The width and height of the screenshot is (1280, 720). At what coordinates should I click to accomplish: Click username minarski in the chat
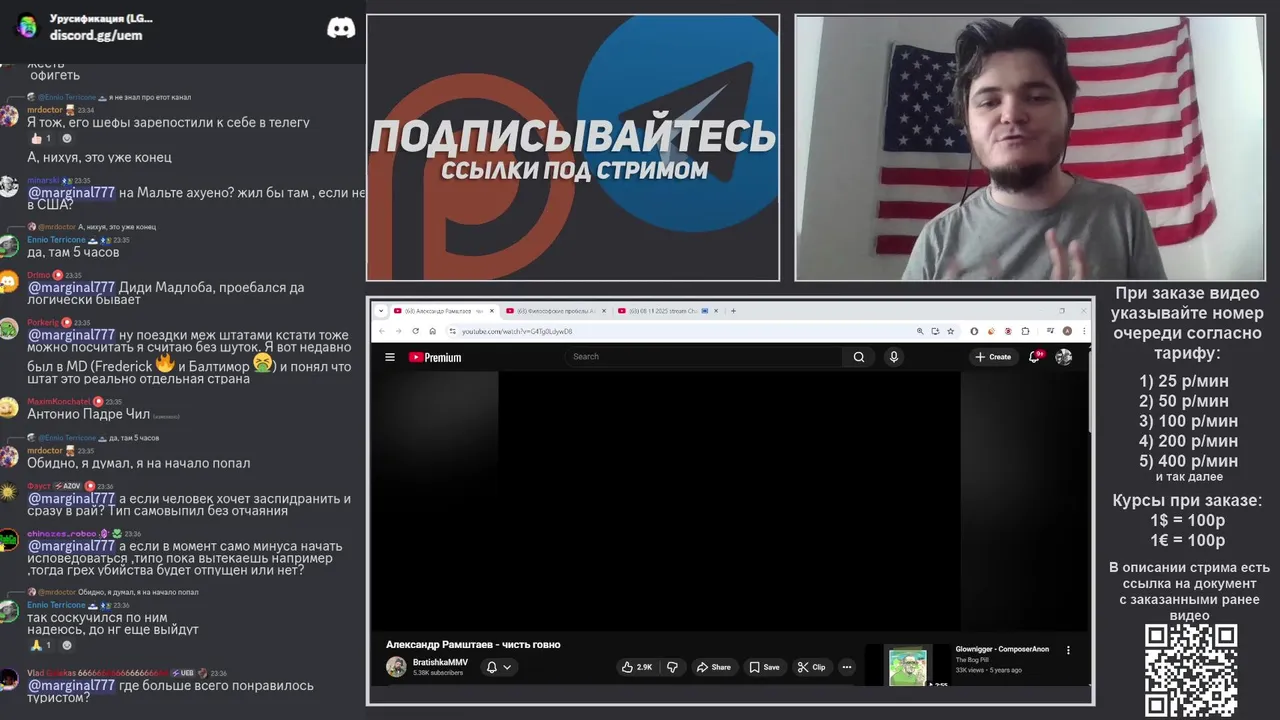click(x=43, y=180)
